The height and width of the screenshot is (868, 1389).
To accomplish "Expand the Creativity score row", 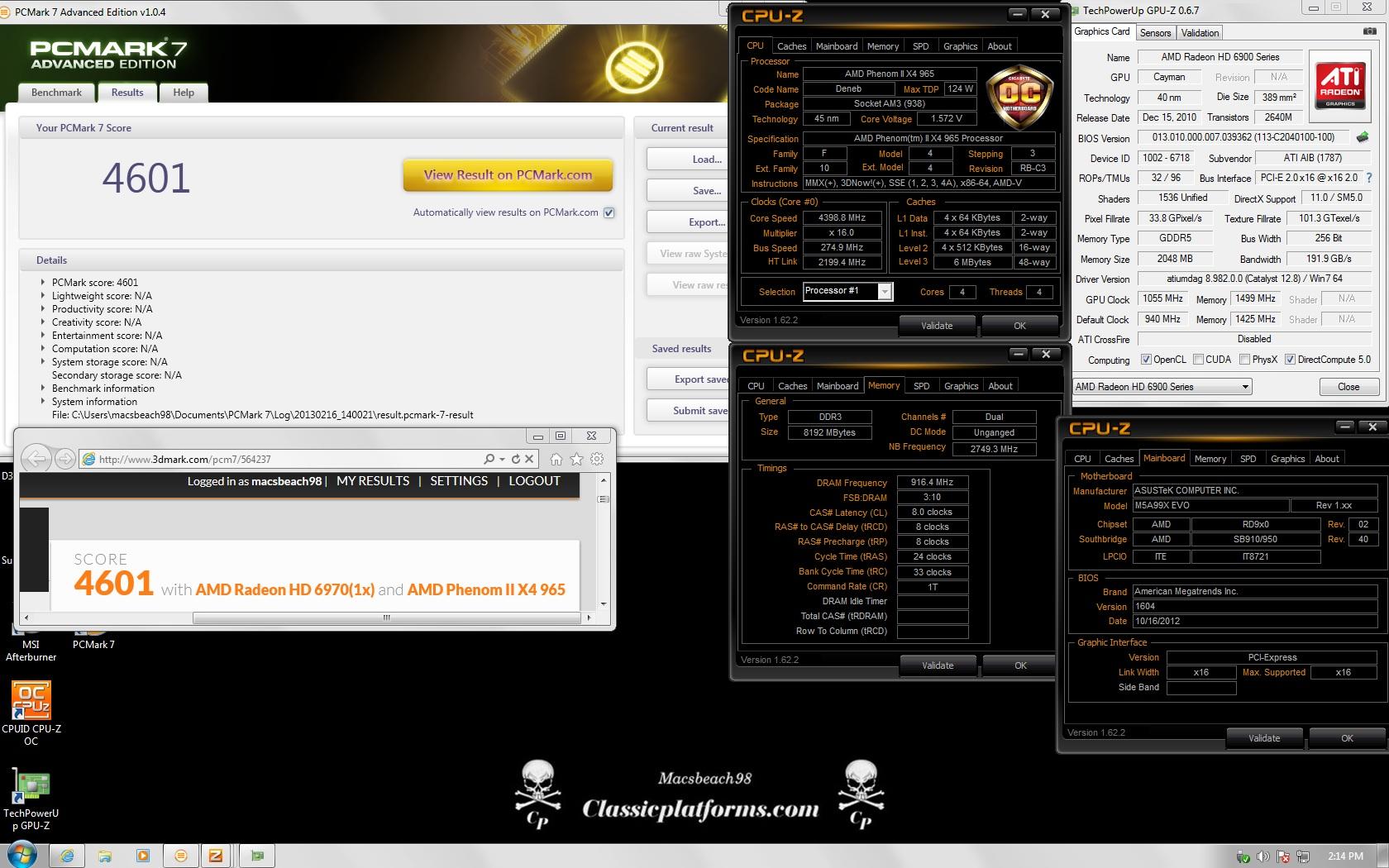I will (43, 322).
